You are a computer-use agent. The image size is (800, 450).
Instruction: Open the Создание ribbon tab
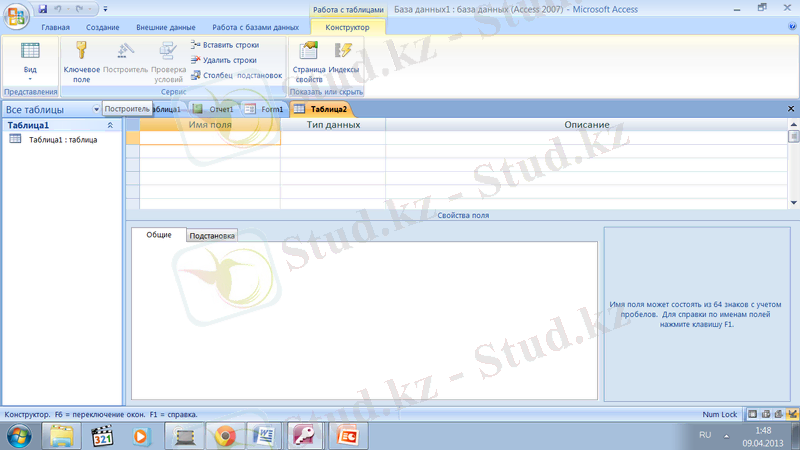coord(103,28)
